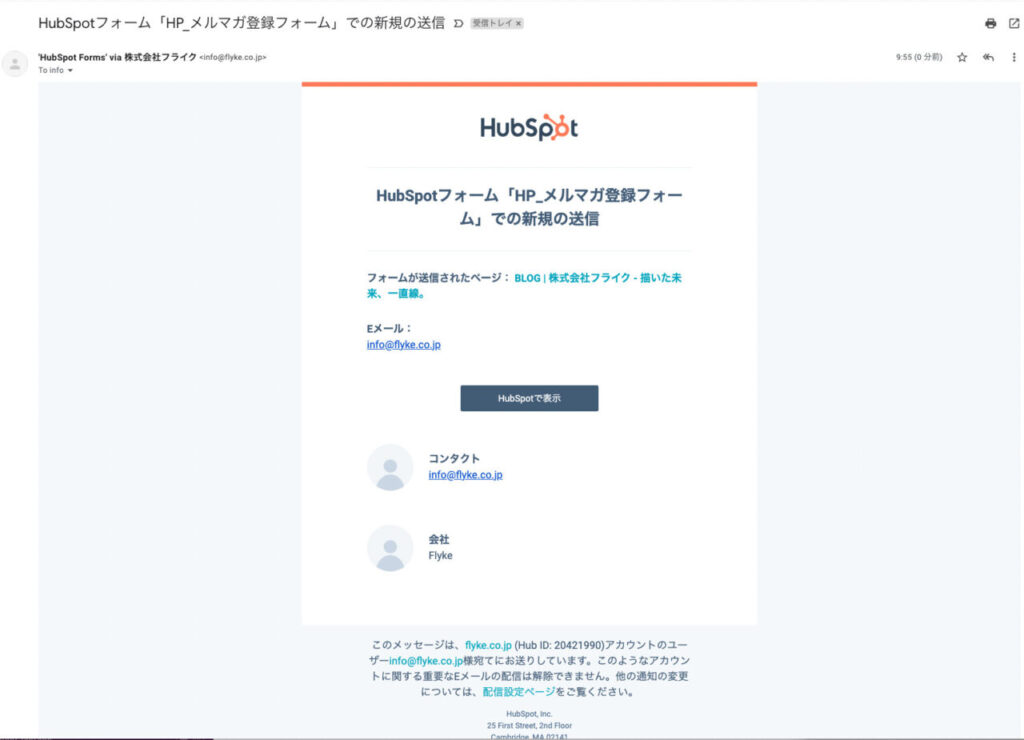Star this HubSpot Forms email
The image size is (1024, 740).
(x=962, y=57)
